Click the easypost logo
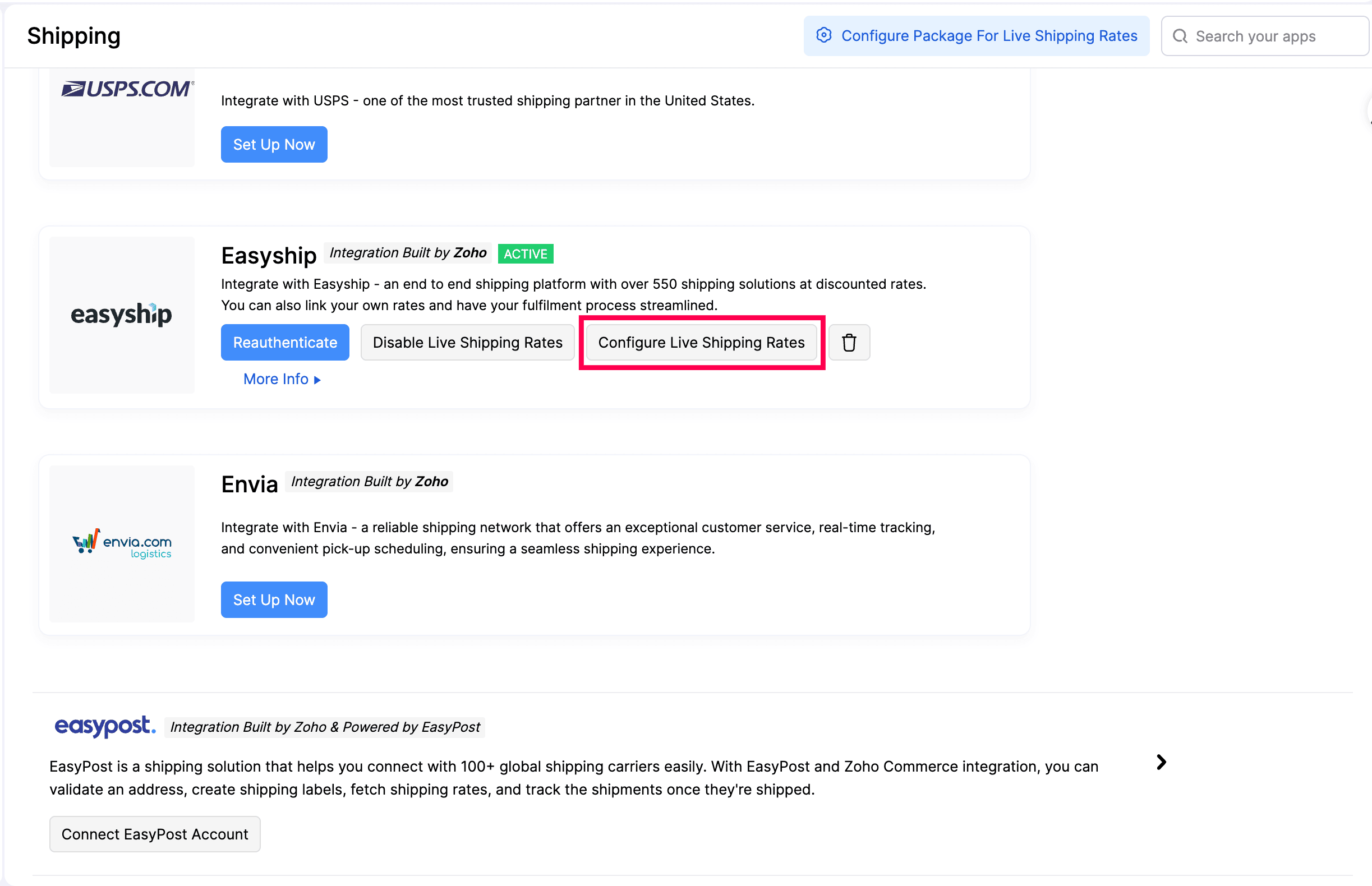Image resolution: width=1372 pixels, height=886 pixels. coord(105,726)
